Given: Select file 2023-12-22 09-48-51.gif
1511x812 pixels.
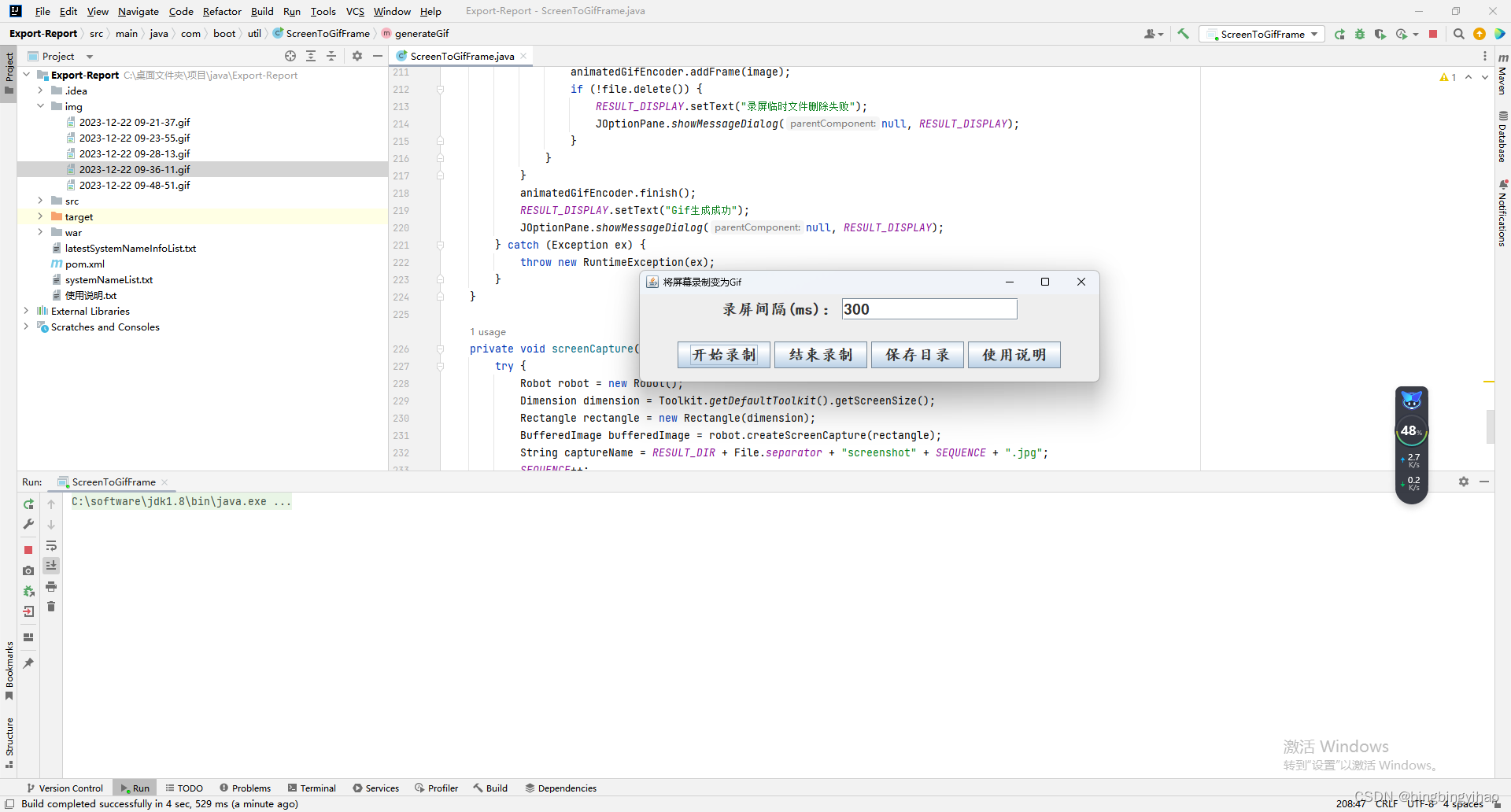Looking at the screenshot, I should pos(135,185).
